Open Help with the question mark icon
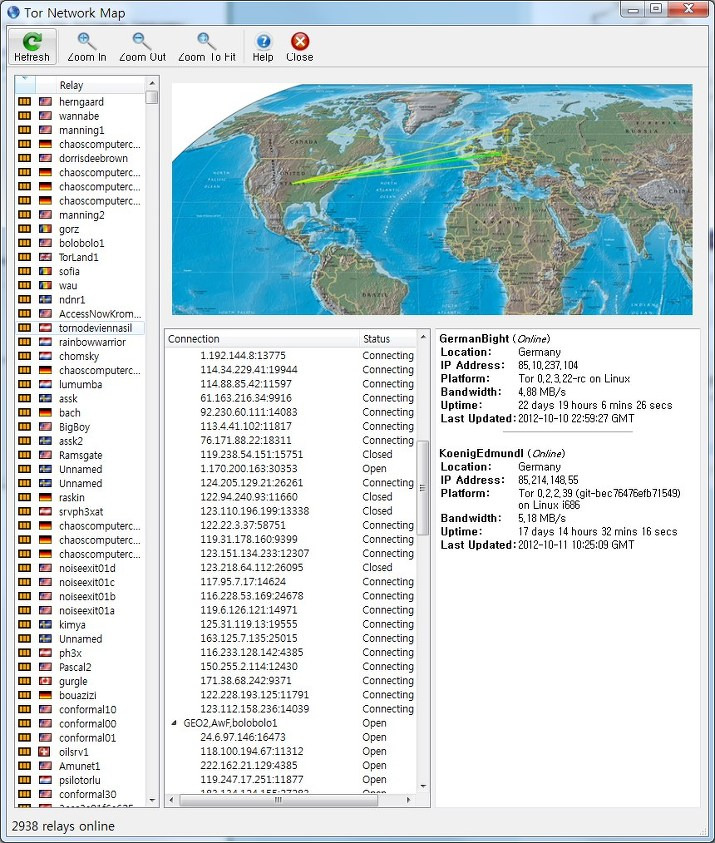Viewport: 715px width, 843px height. pos(263,41)
